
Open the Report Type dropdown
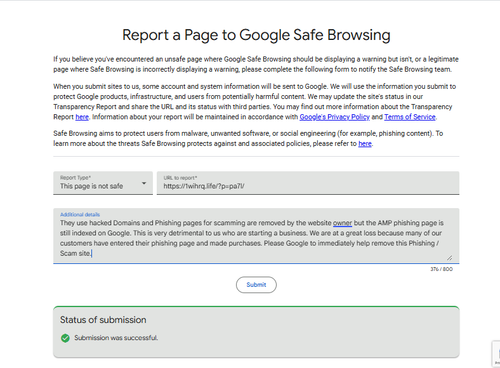103,183
